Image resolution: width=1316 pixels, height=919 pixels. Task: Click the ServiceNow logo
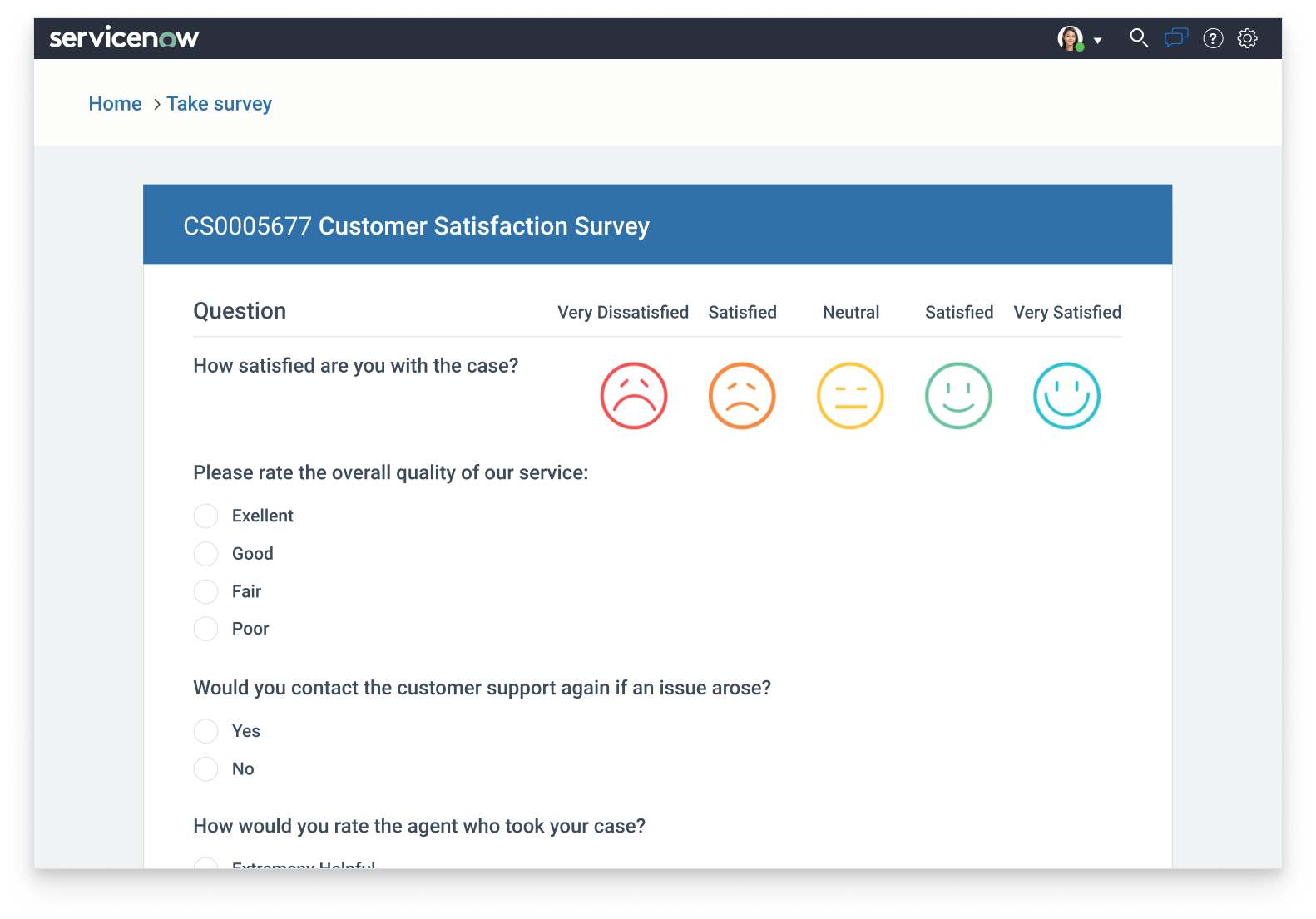click(x=124, y=38)
